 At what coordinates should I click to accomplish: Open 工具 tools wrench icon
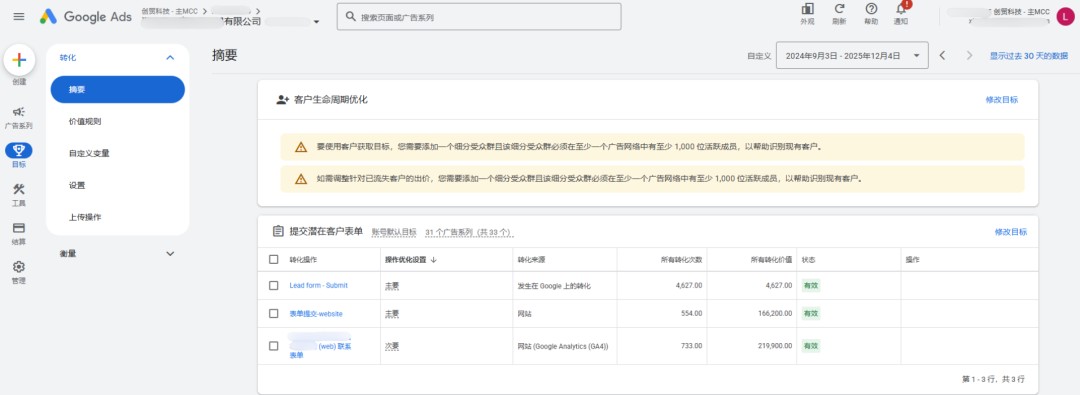click(x=19, y=189)
